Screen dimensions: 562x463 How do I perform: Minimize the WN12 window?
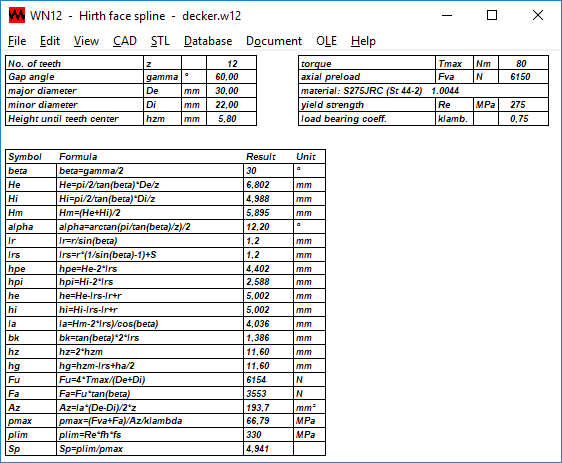[x=447, y=15]
